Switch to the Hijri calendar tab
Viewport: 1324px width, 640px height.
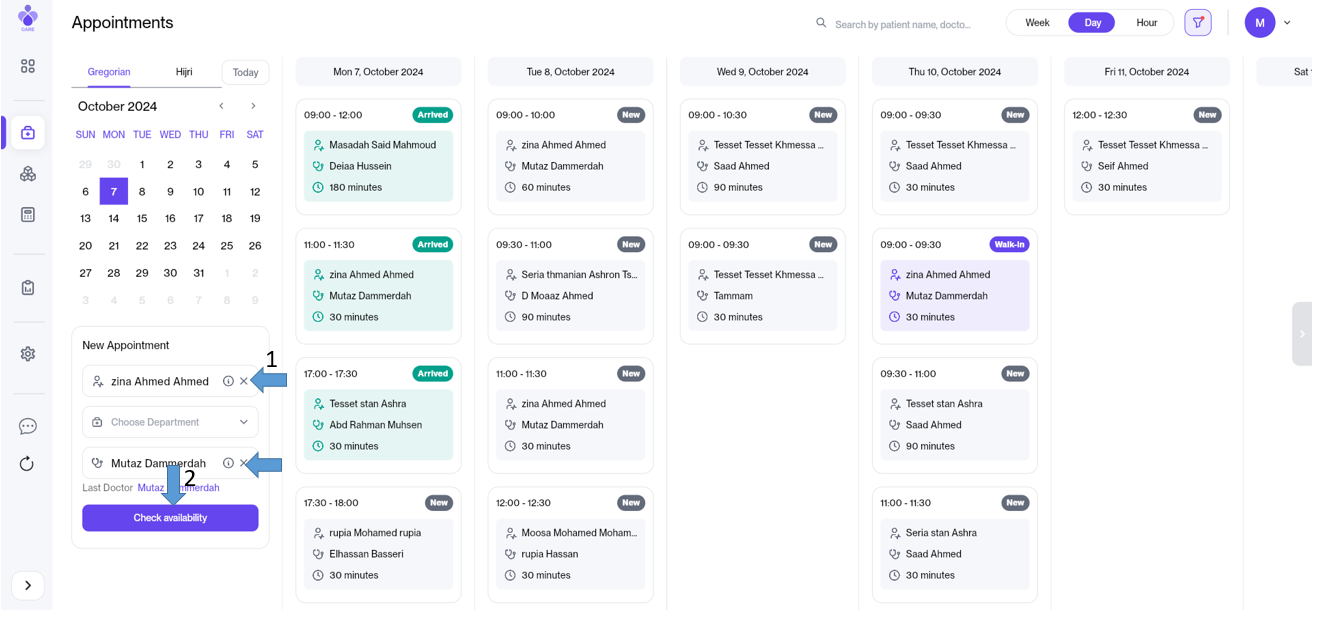pyautogui.click(x=184, y=72)
